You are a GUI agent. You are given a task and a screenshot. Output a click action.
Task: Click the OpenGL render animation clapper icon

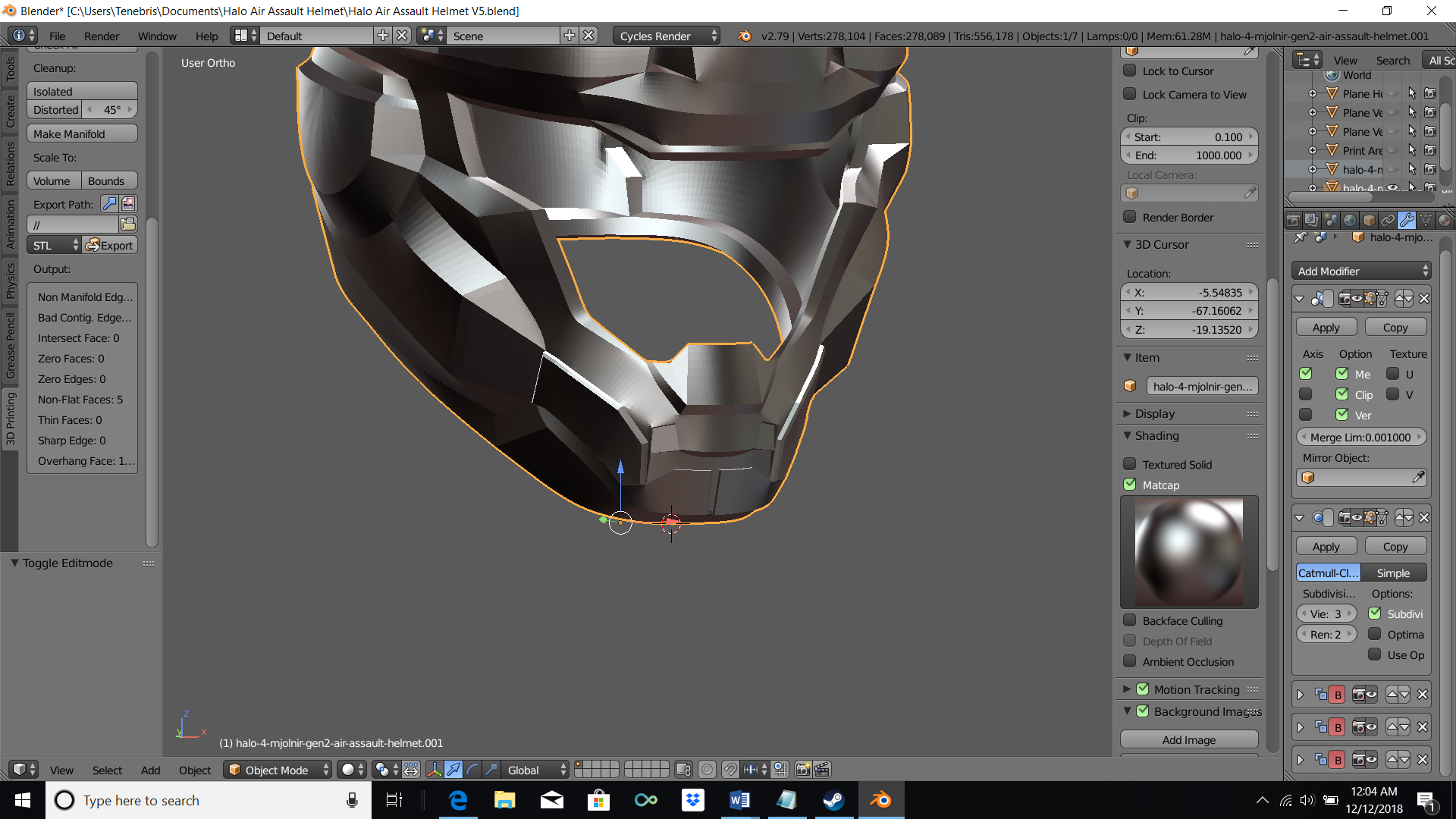pyautogui.click(x=822, y=770)
